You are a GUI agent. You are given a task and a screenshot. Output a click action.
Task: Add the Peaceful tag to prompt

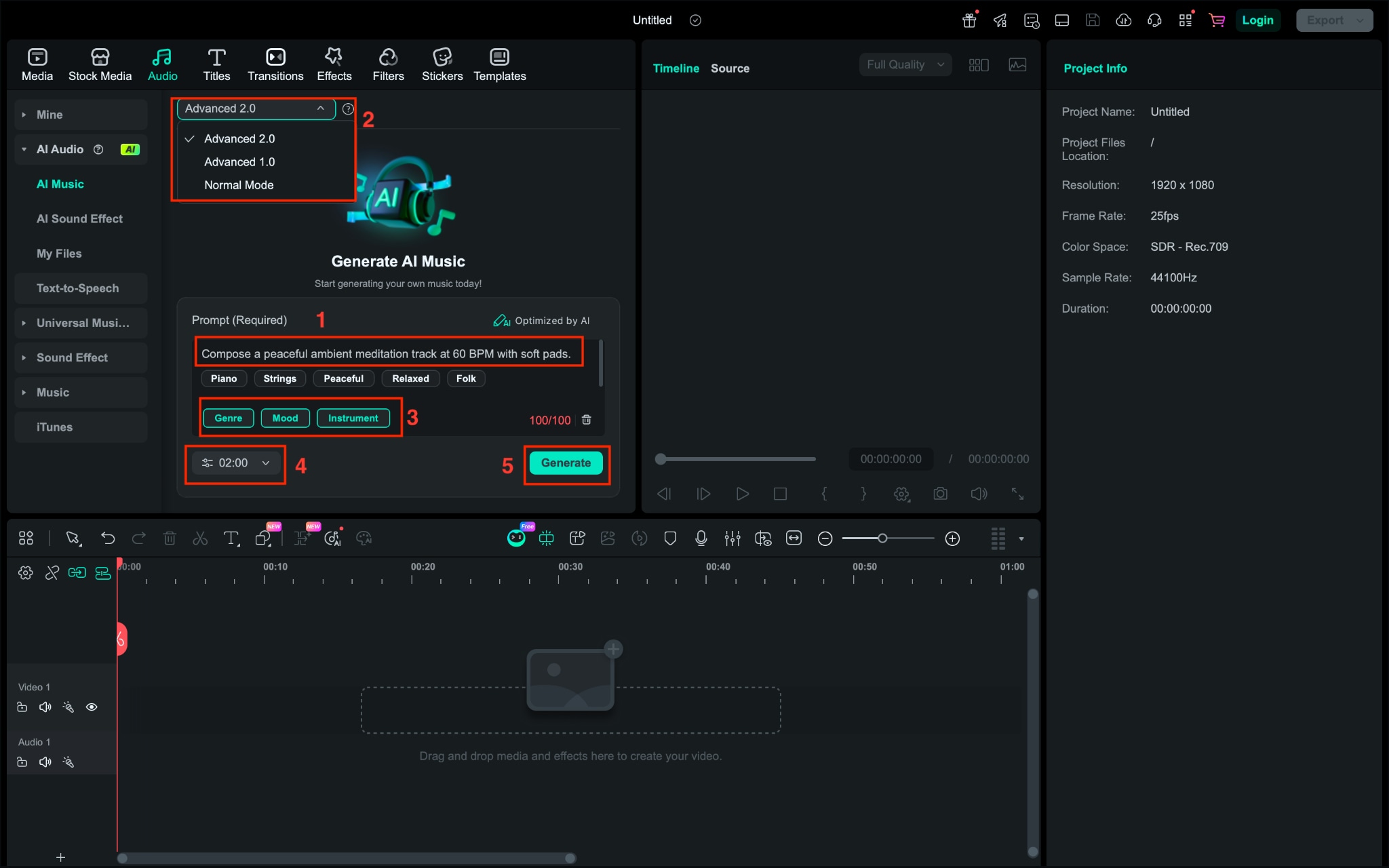click(343, 378)
